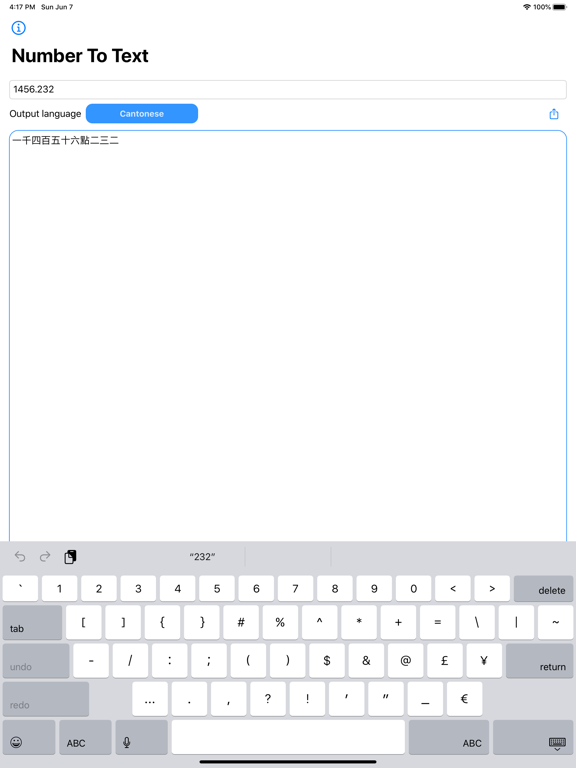Tap the comma key
Image resolution: width=576 pixels, height=768 pixels.
click(229, 699)
